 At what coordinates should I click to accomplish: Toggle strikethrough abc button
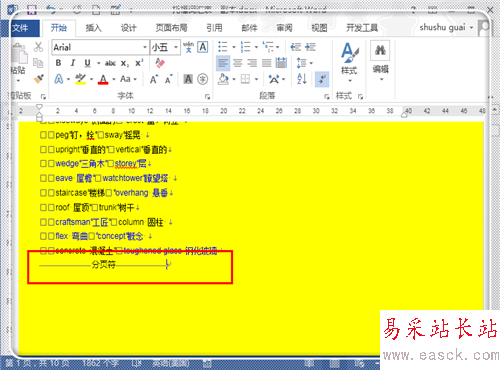pyautogui.click(x=110, y=63)
